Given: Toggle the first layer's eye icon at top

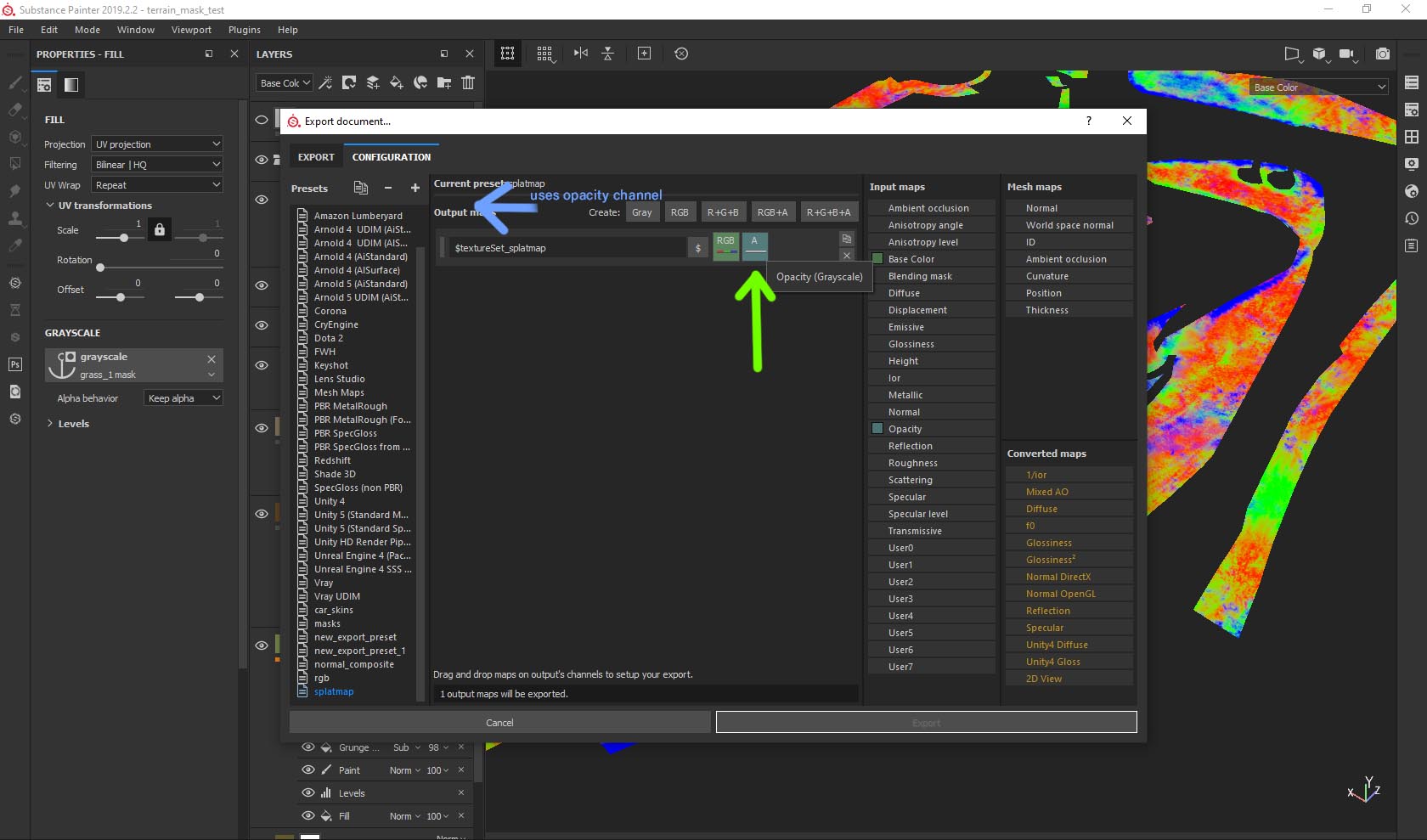Looking at the screenshot, I should [x=262, y=120].
